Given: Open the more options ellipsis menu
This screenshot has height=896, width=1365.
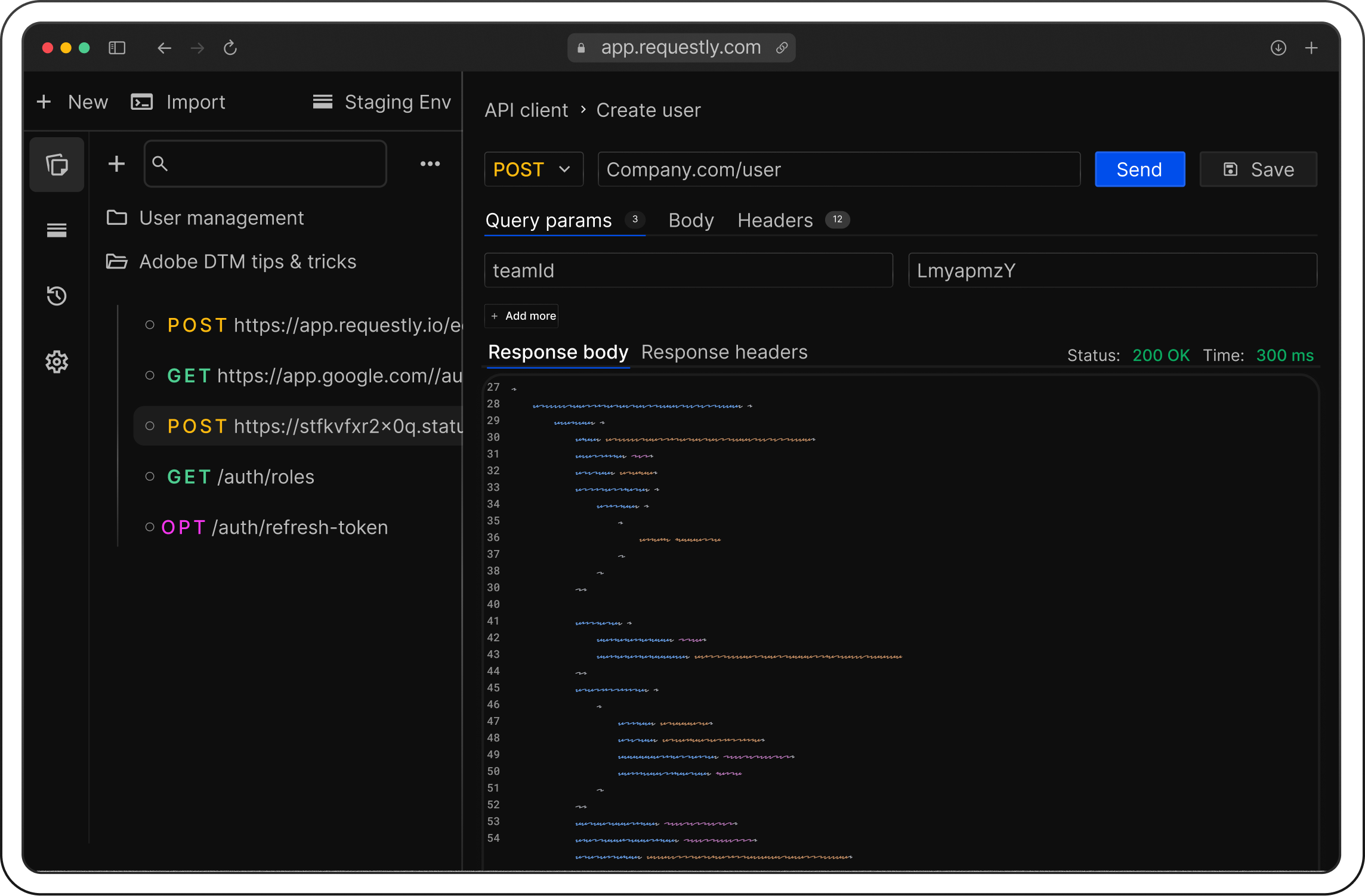Looking at the screenshot, I should [430, 163].
